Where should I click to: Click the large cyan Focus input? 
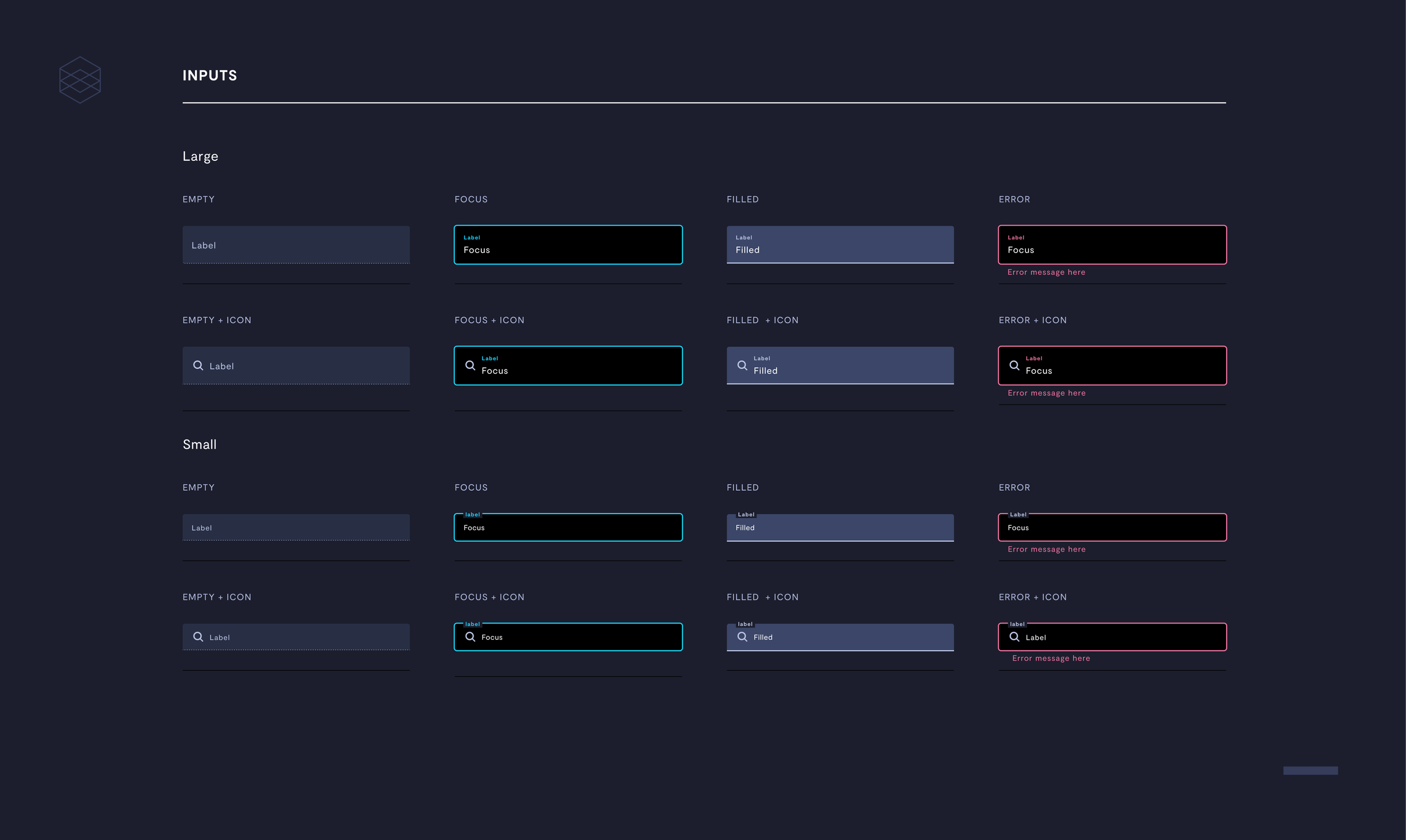pos(567,245)
